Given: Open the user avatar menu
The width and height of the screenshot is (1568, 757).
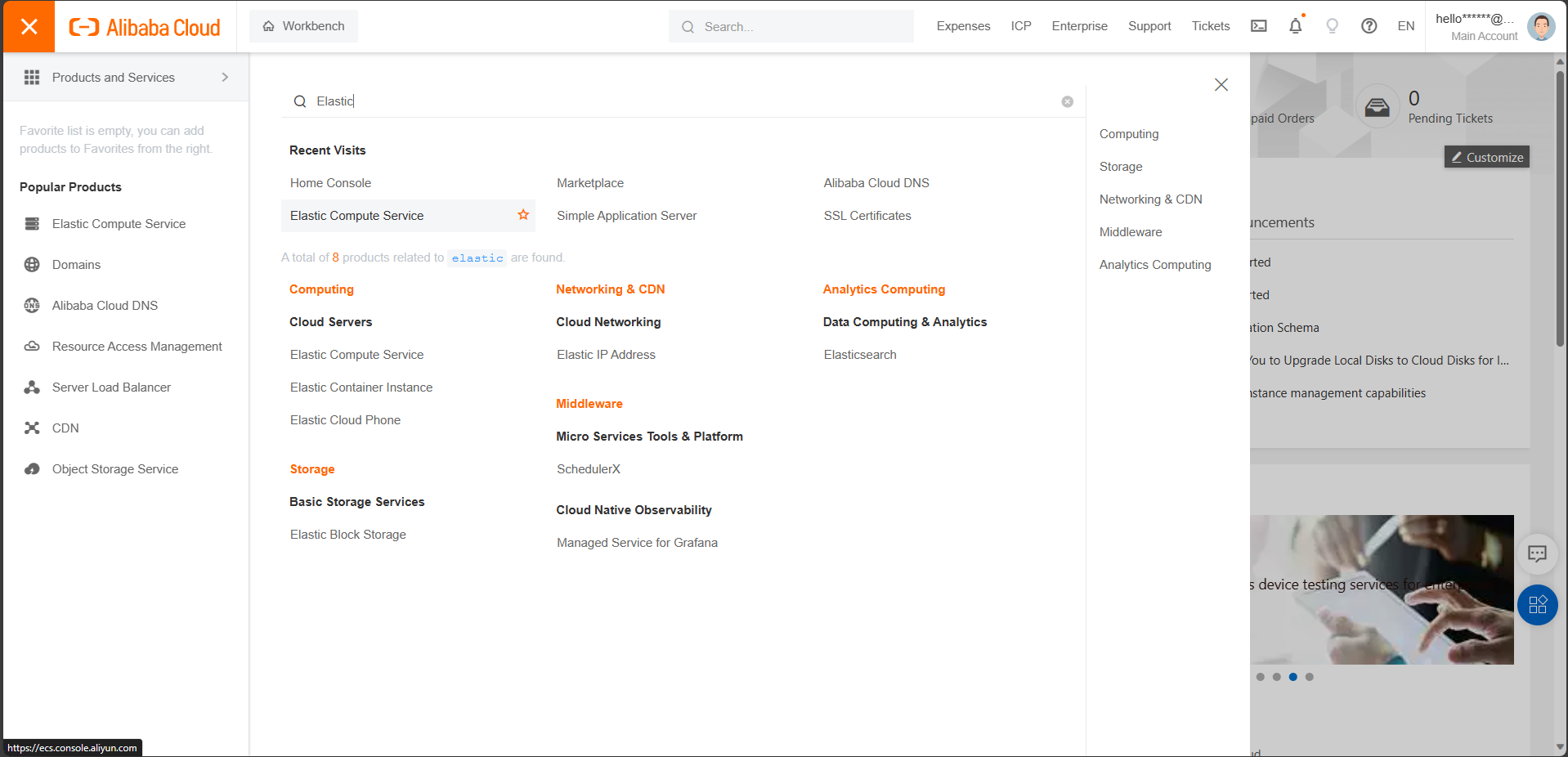Looking at the screenshot, I should 1541,26.
